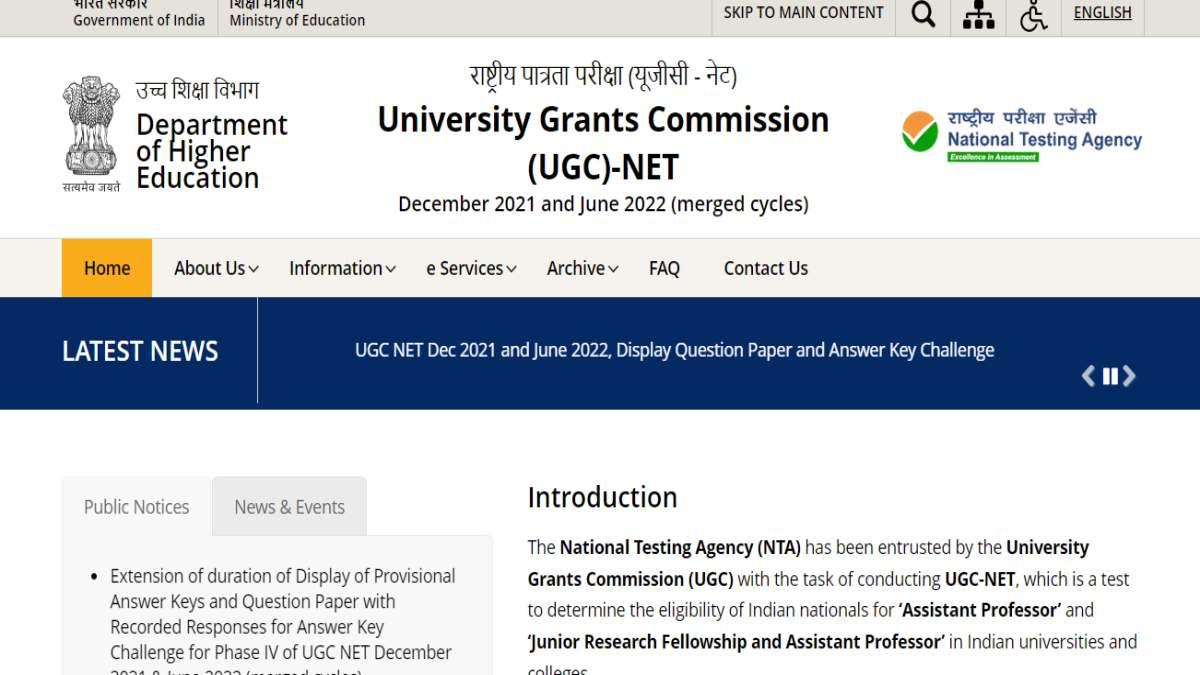Open the search icon in the header
The image size is (1200, 675).
click(x=921, y=14)
